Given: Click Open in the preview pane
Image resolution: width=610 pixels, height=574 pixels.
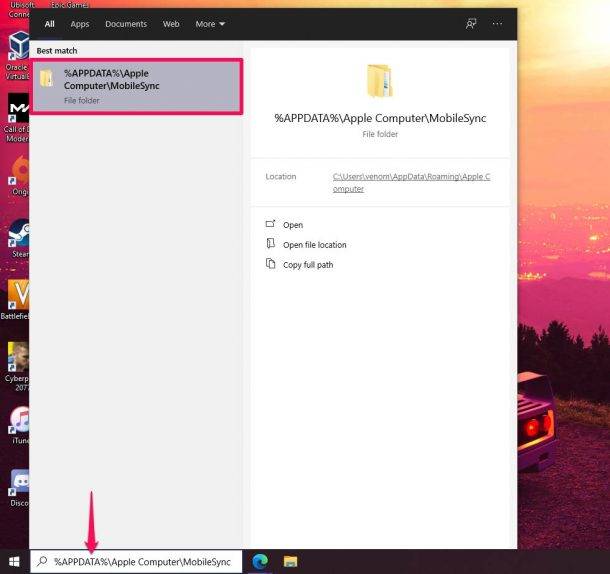Looking at the screenshot, I should (x=292, y=225).
